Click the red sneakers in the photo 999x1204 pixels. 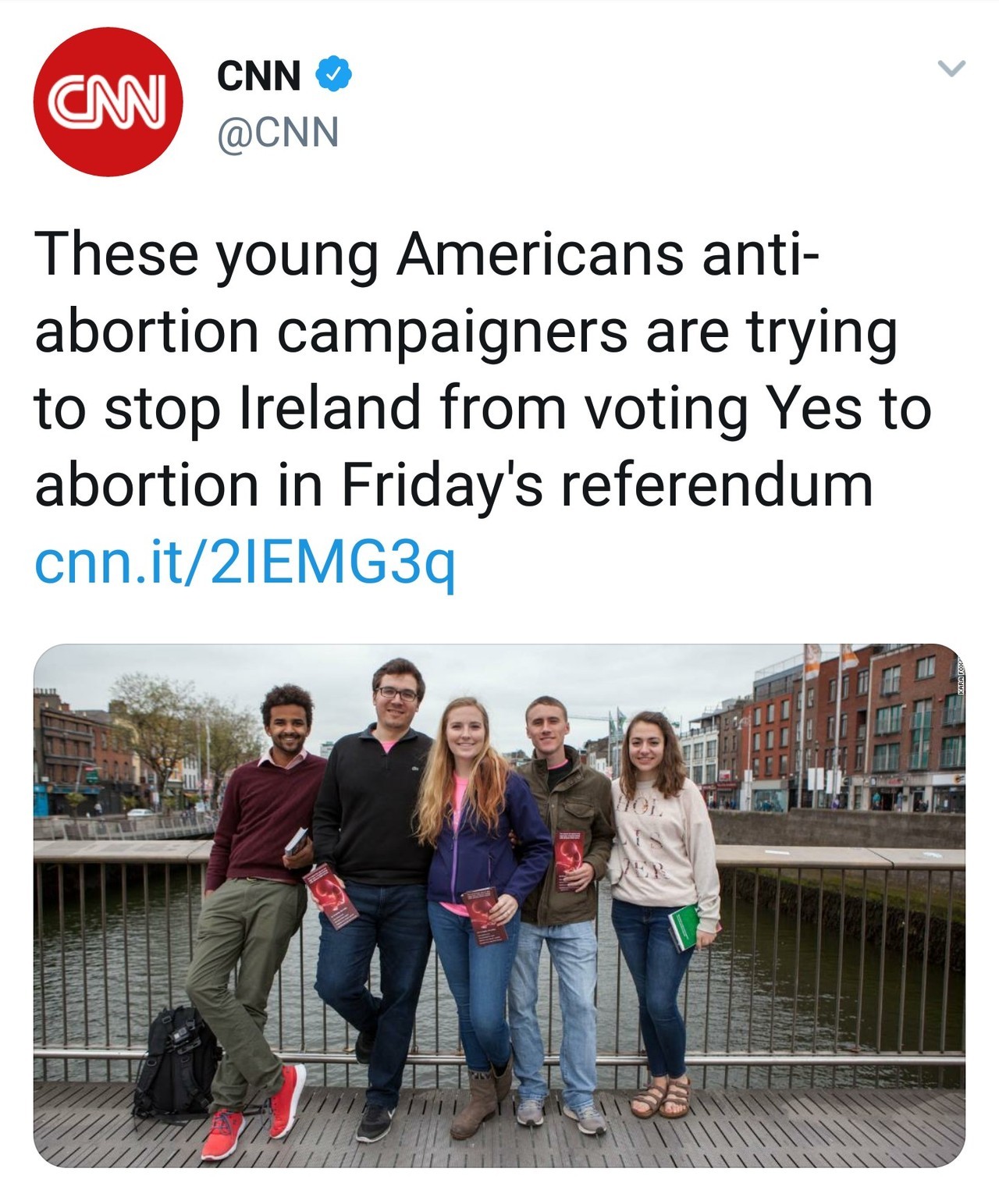click(x=286, y=1100)
